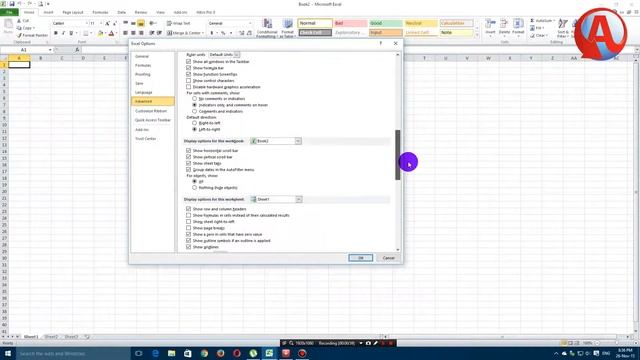Click the Insert cells icon

click(490, 24)
